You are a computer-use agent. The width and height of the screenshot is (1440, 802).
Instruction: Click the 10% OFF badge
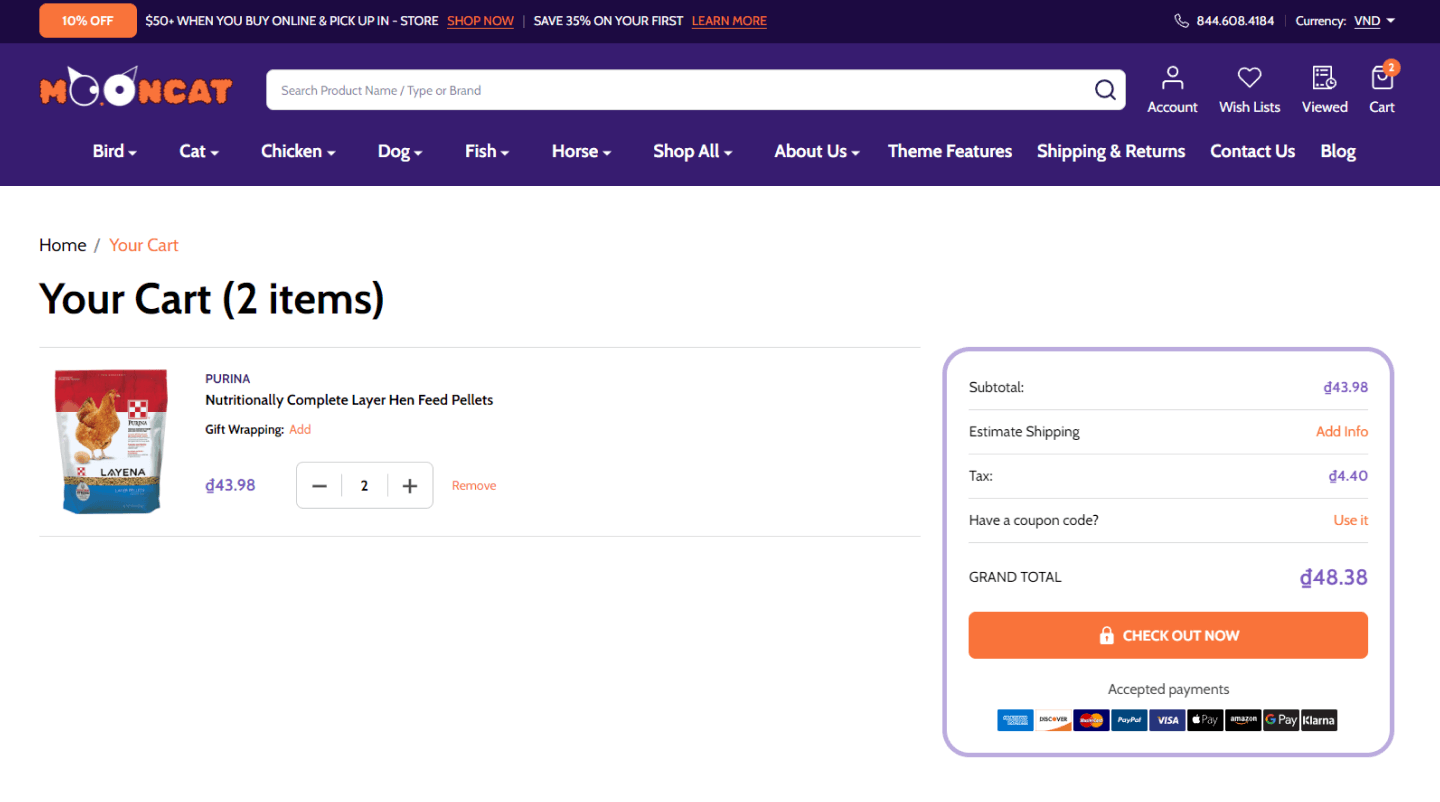coord(88,20)
